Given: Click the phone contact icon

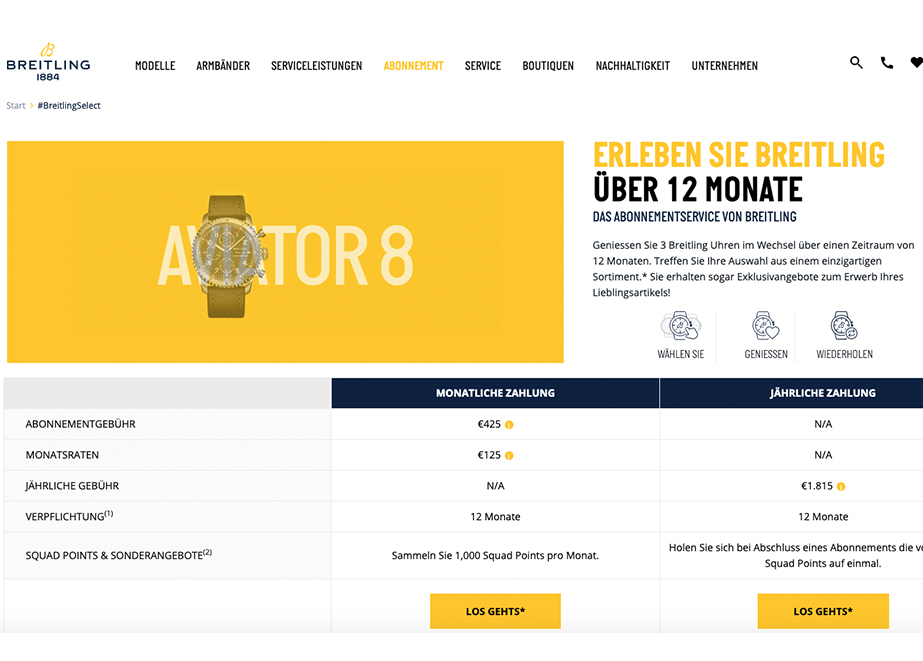Looking at the screenshot, I should tap(887, 62).
